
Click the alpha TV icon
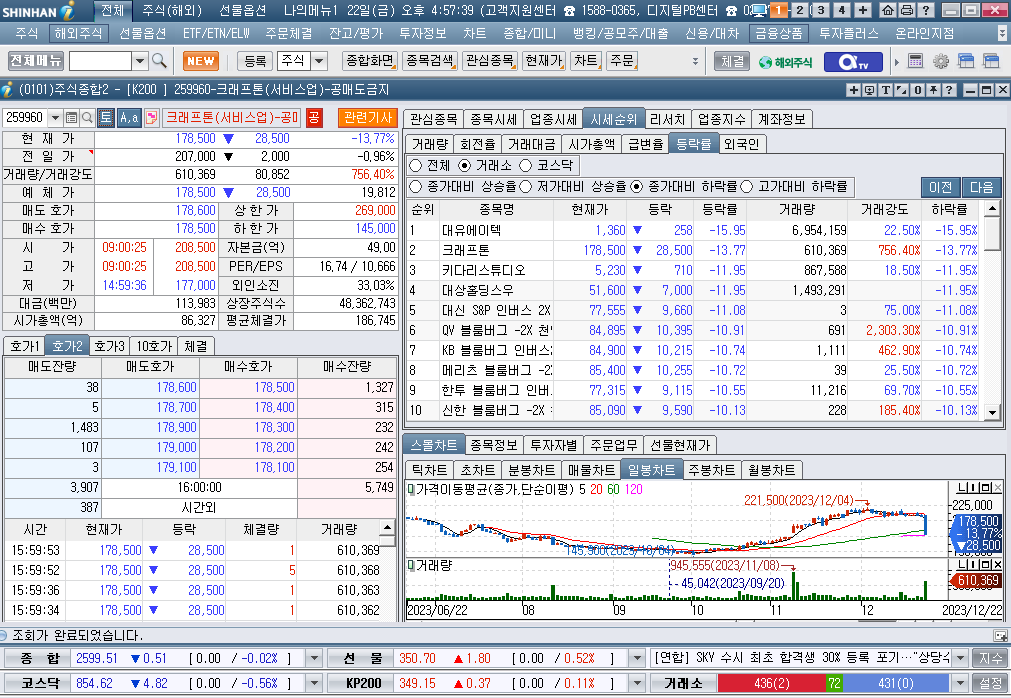click(852, 62)
